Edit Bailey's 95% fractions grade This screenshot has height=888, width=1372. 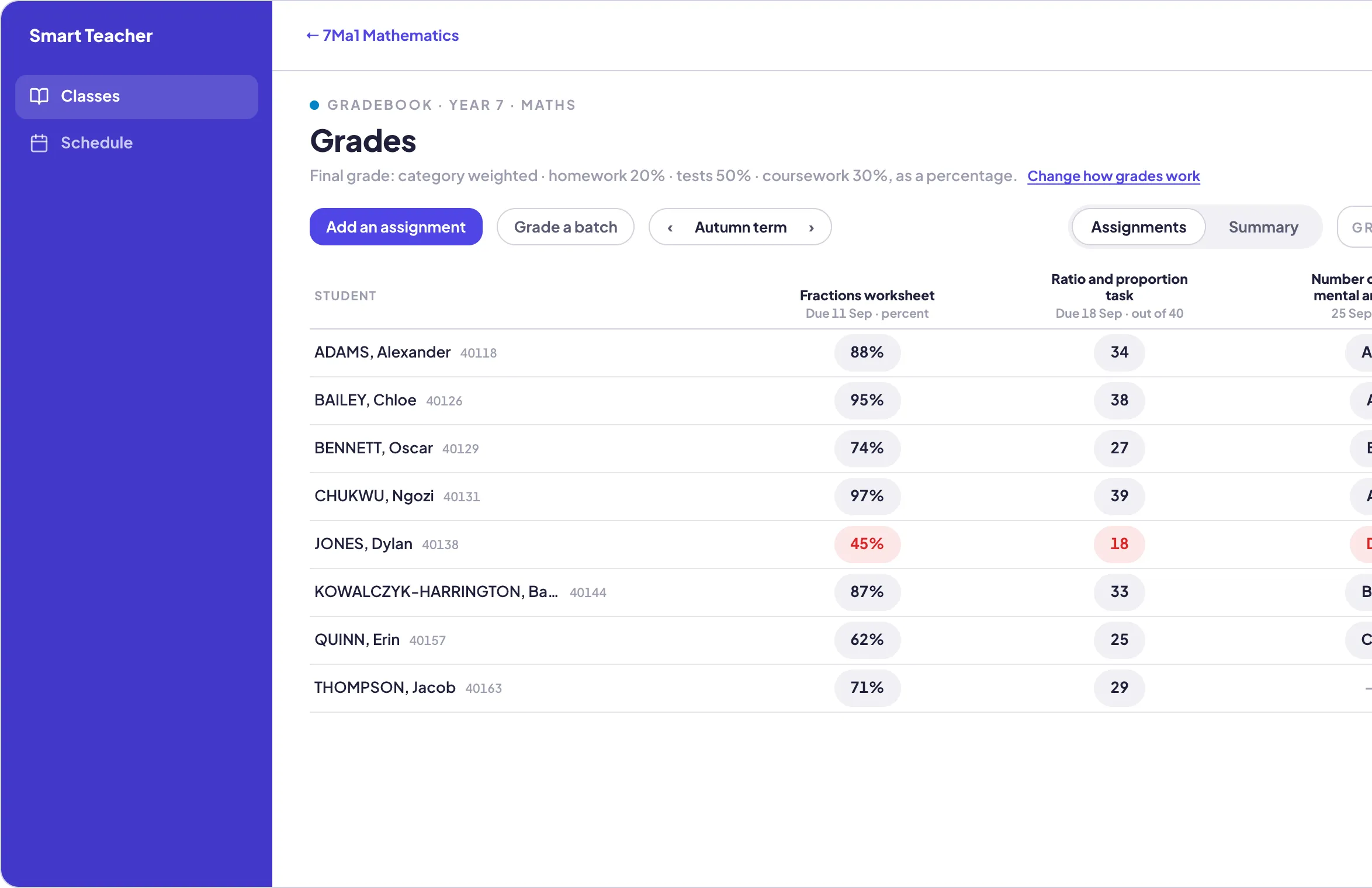[867, 400]
